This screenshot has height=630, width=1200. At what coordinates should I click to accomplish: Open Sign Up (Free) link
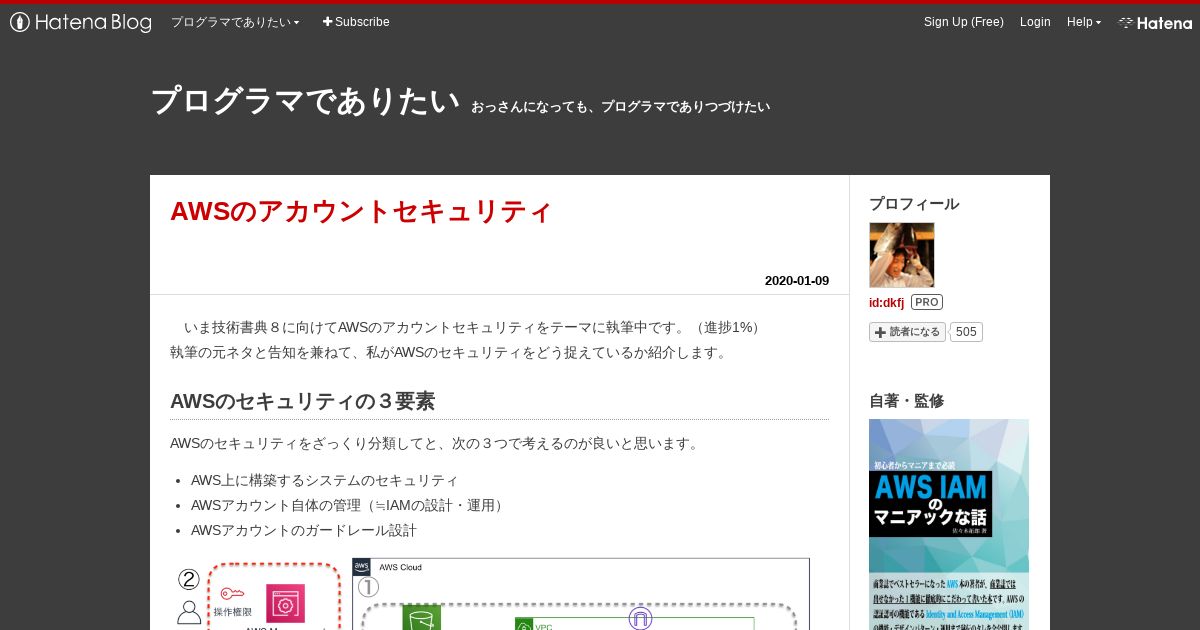click(x=964, y=22)
